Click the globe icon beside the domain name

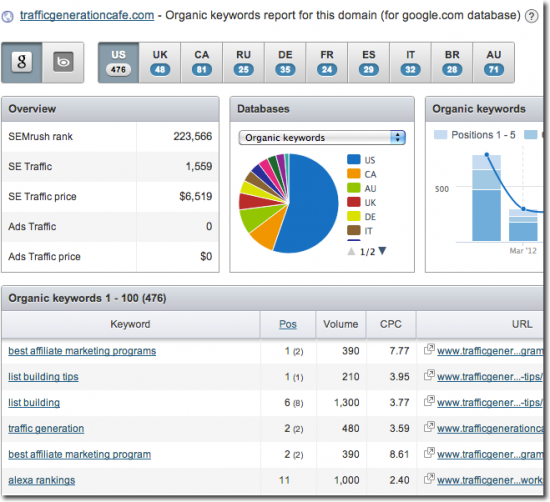pos(7,16)
